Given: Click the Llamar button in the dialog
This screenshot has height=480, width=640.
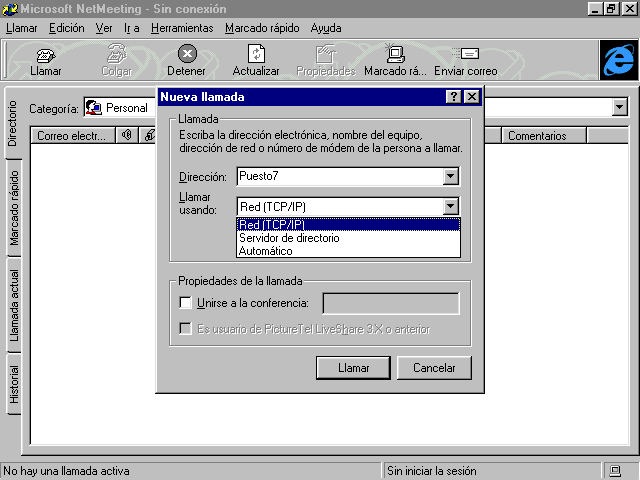Looking at the screenshot, I should coord(353,368).
